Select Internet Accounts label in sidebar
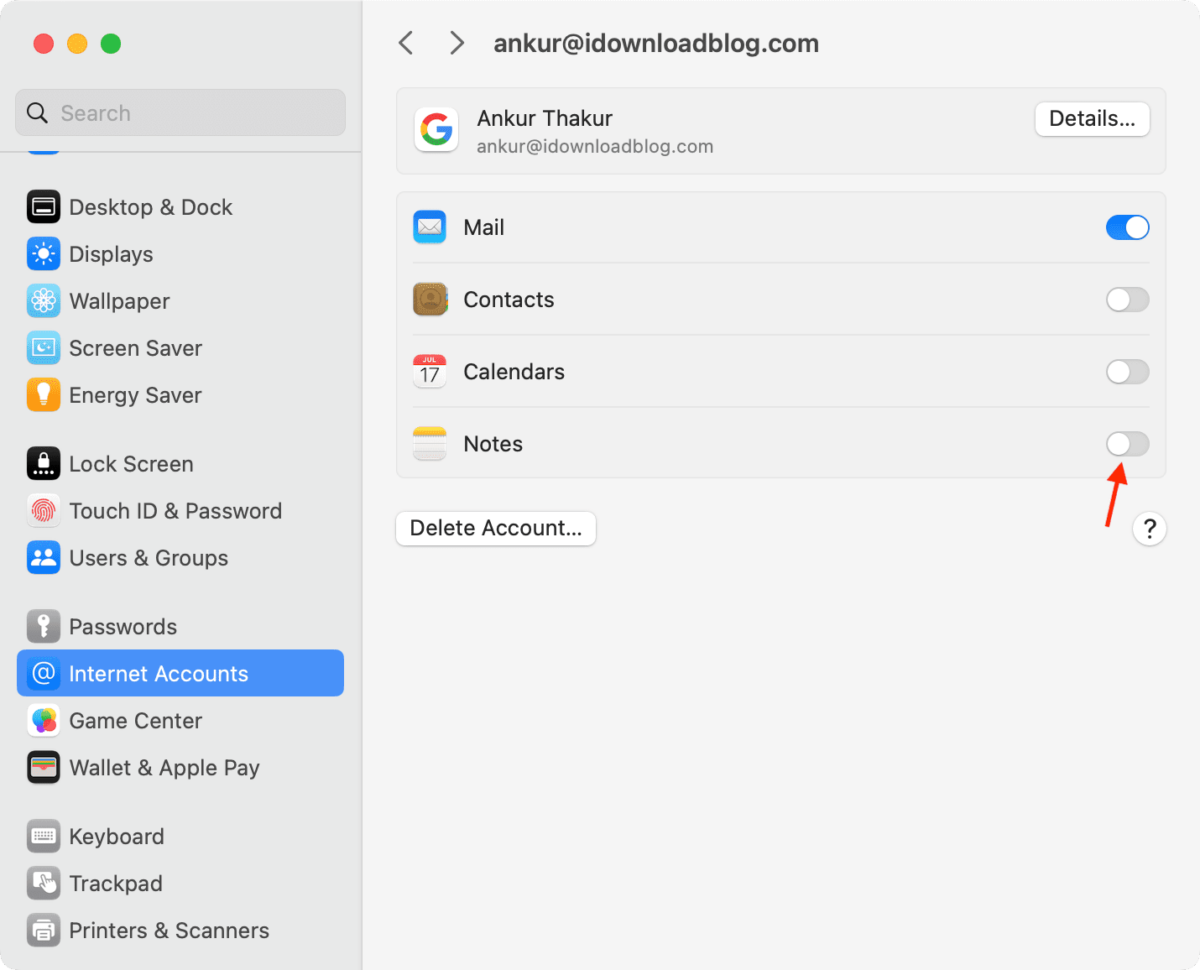 pyautogui.click(x=158, y=674)
